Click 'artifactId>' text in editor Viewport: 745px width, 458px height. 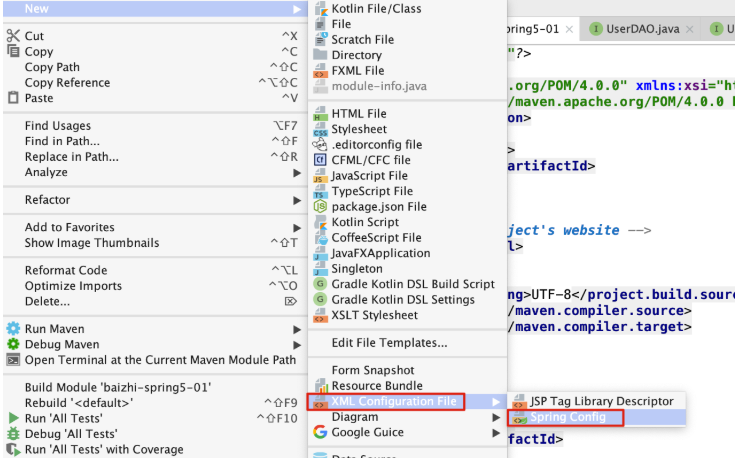(551, 166)
